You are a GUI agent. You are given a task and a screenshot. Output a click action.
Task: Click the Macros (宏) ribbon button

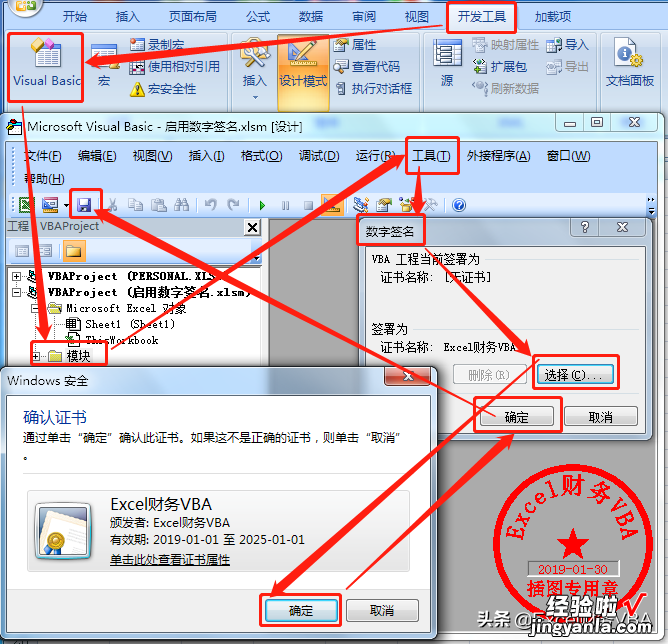point(104,65)
